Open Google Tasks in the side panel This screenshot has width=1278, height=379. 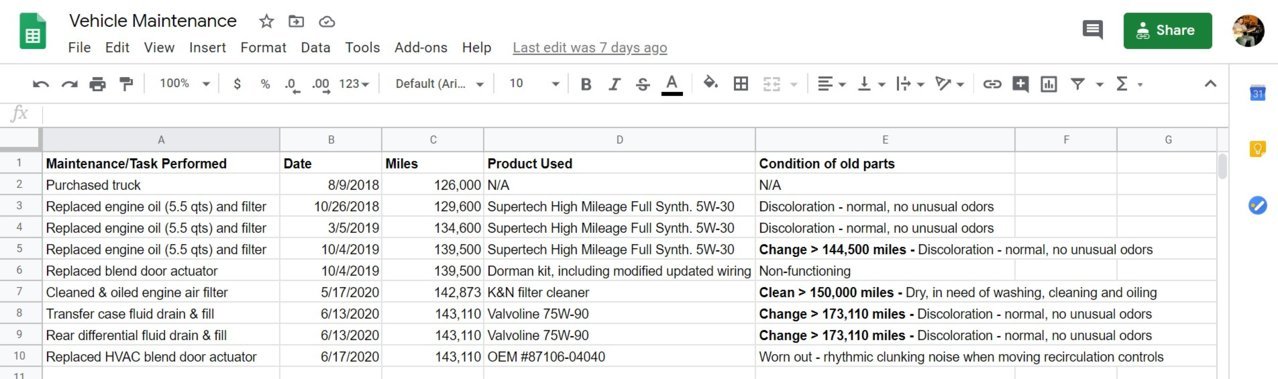click(x=1258, y=205)
